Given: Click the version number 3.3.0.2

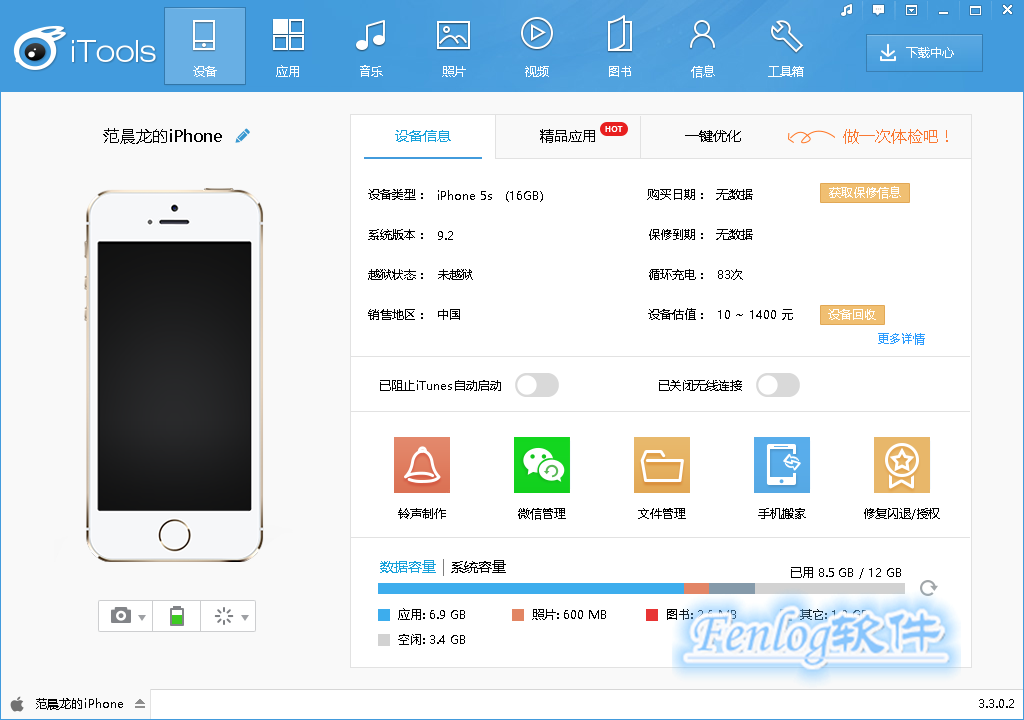Looking at the screenshot, I should (997, 704).
